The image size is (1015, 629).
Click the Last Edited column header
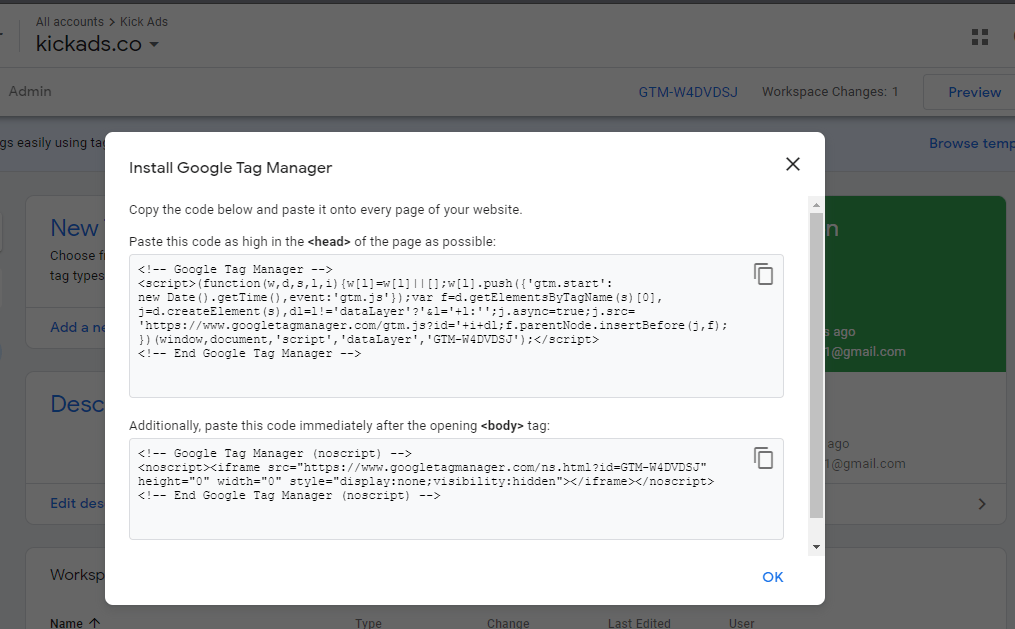(639, 623)
